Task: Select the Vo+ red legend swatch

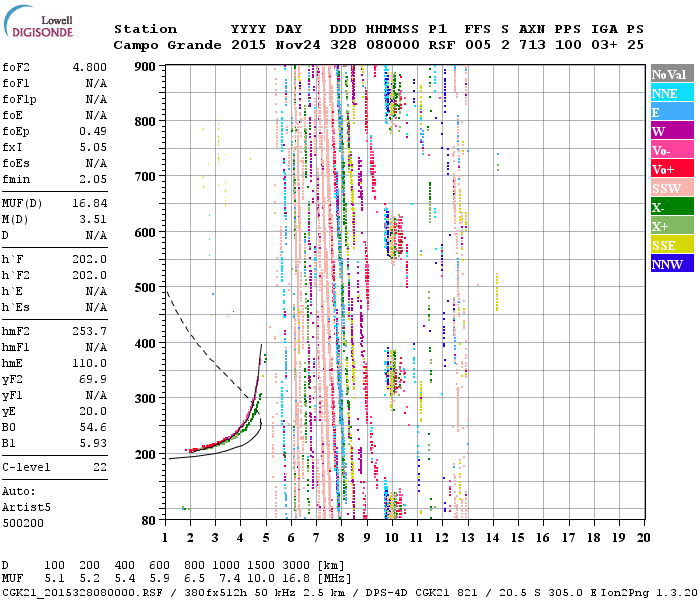Action: click(x=672, y=169)
